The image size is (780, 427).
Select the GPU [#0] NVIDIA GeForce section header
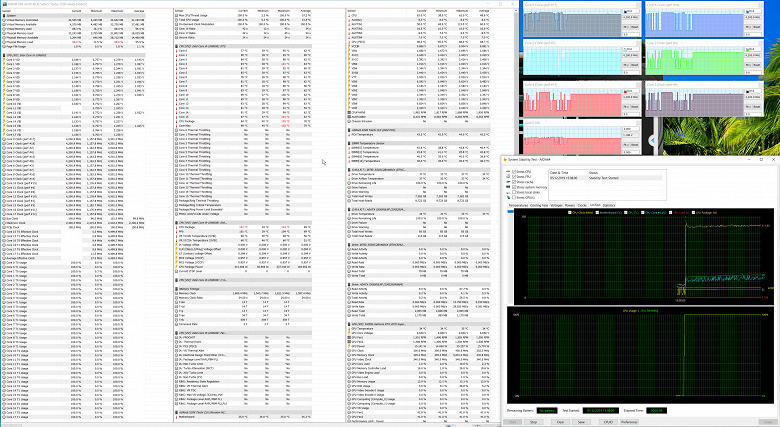(x=418, y=324)
